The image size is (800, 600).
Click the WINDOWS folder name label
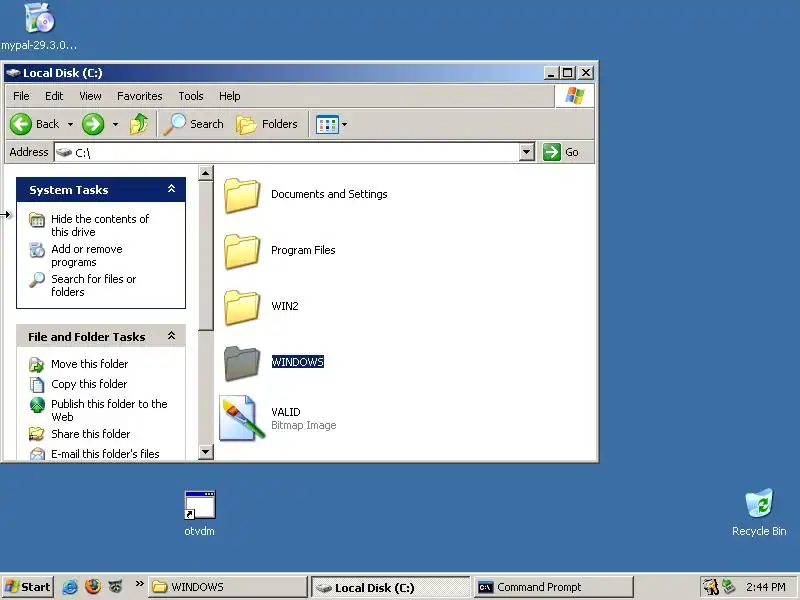coord(297,362)
